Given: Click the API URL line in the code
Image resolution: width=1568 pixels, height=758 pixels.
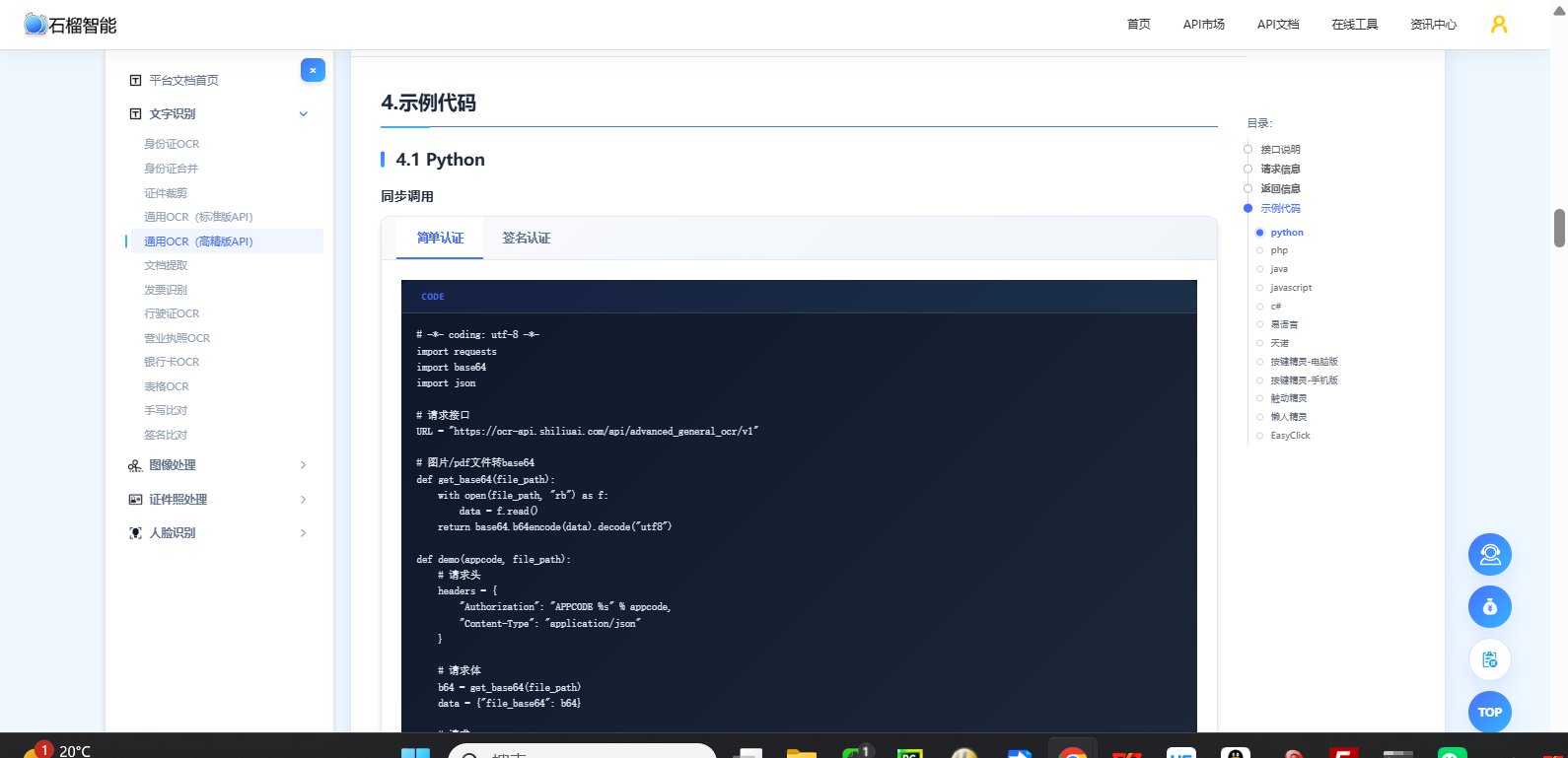Looking at the screenshot, I should coord(588,432).
